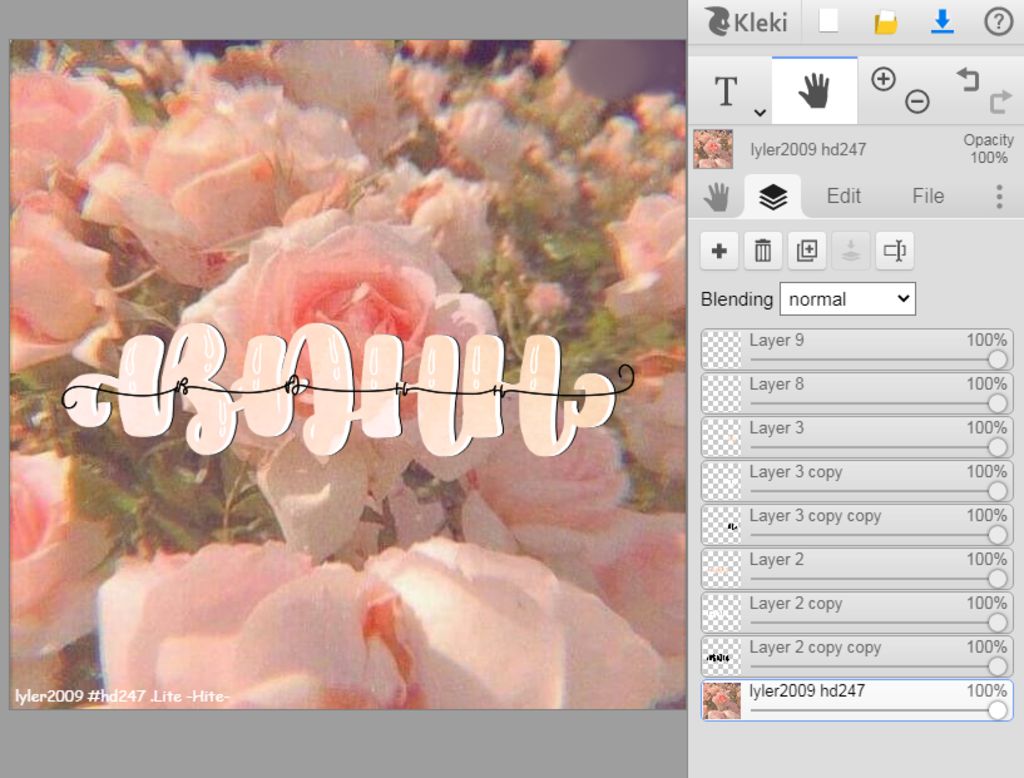Save the image with the download arrow icon
The image size is (1024, 778).
(942, 22)
